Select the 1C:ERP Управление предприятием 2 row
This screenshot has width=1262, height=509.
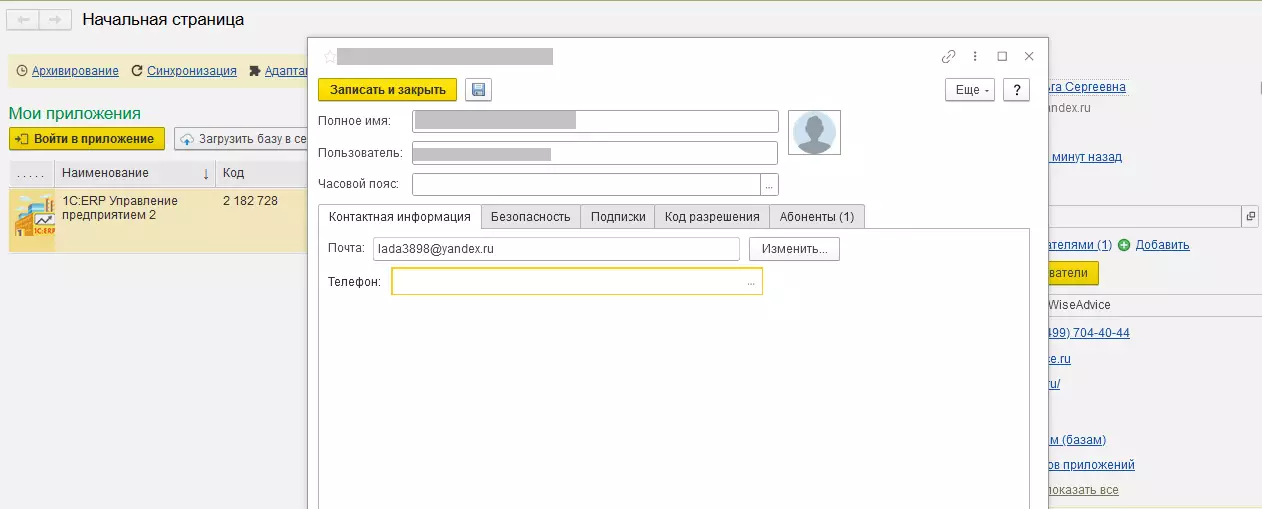pos(158,219)
